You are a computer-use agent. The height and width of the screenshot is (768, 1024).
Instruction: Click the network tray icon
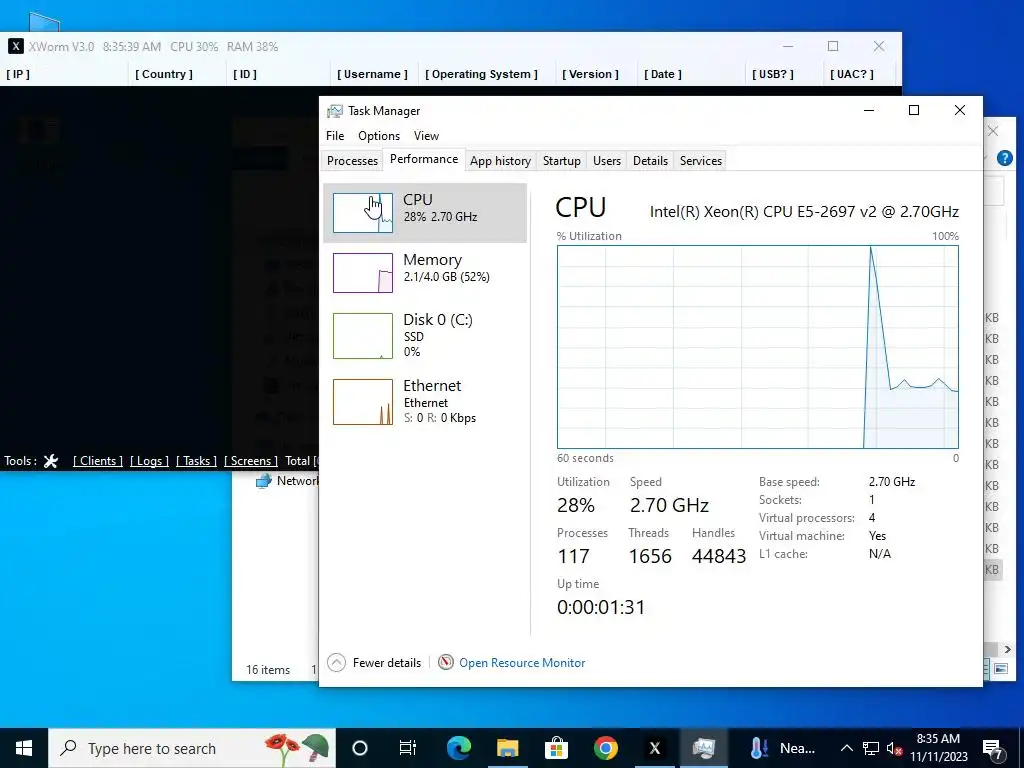coord(871,748)
